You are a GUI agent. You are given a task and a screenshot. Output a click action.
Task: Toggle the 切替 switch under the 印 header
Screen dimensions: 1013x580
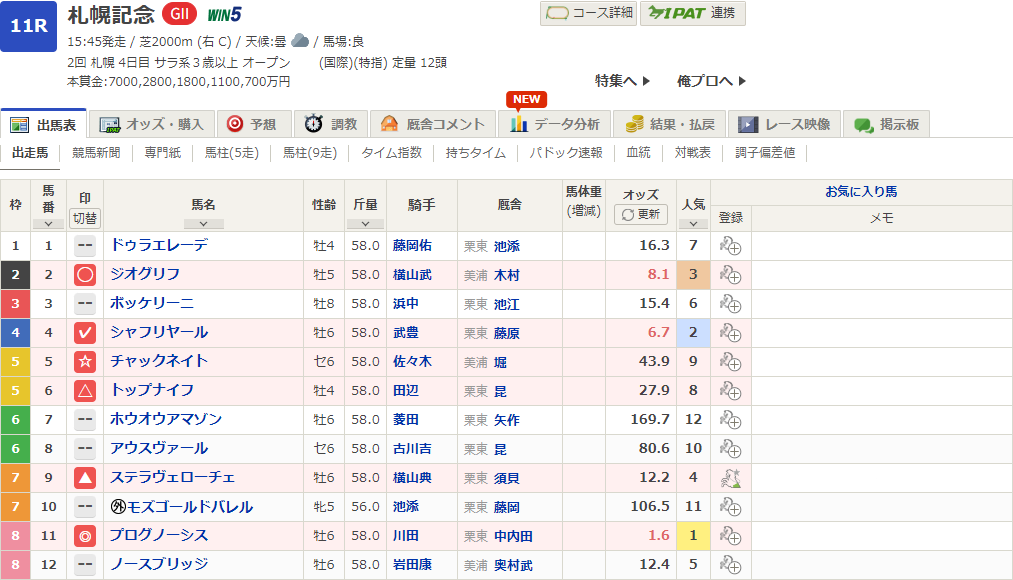click(x=85, y=217)
